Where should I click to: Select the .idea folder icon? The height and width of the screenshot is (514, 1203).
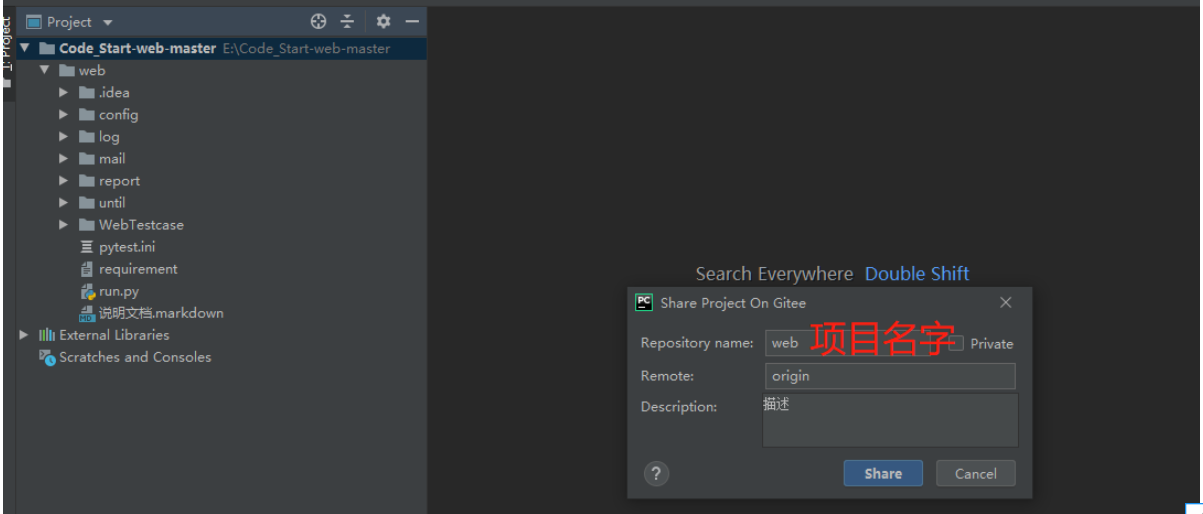coord(87,92)
